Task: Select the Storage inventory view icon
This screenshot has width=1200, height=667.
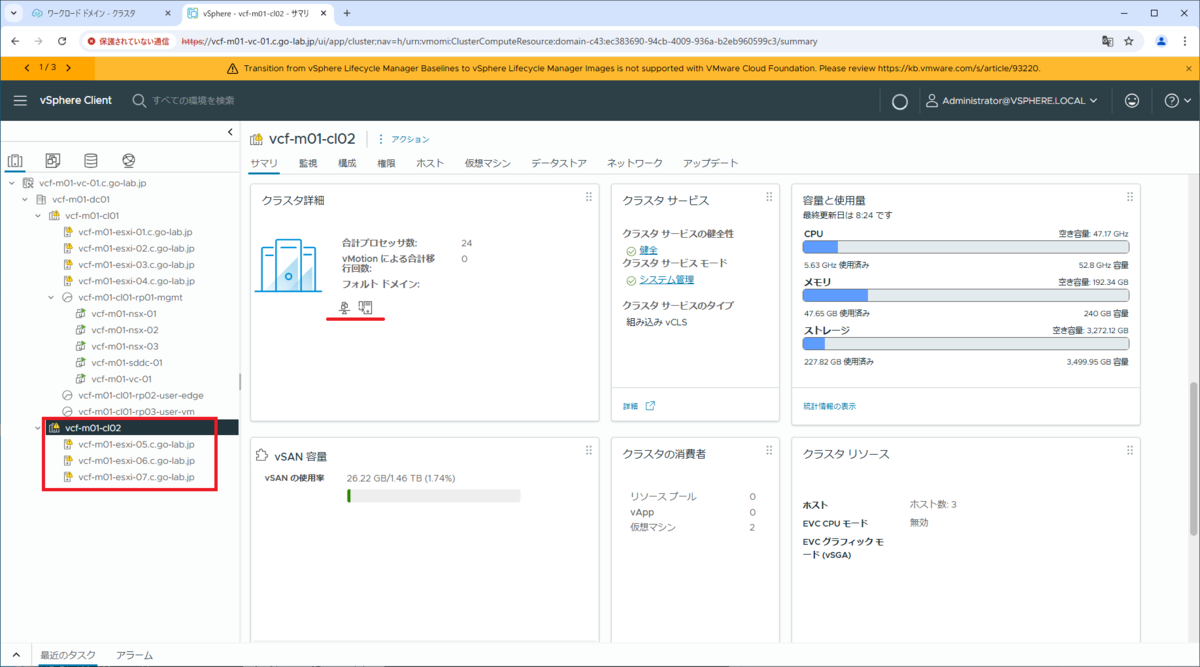Action: (x=91, y=161)
